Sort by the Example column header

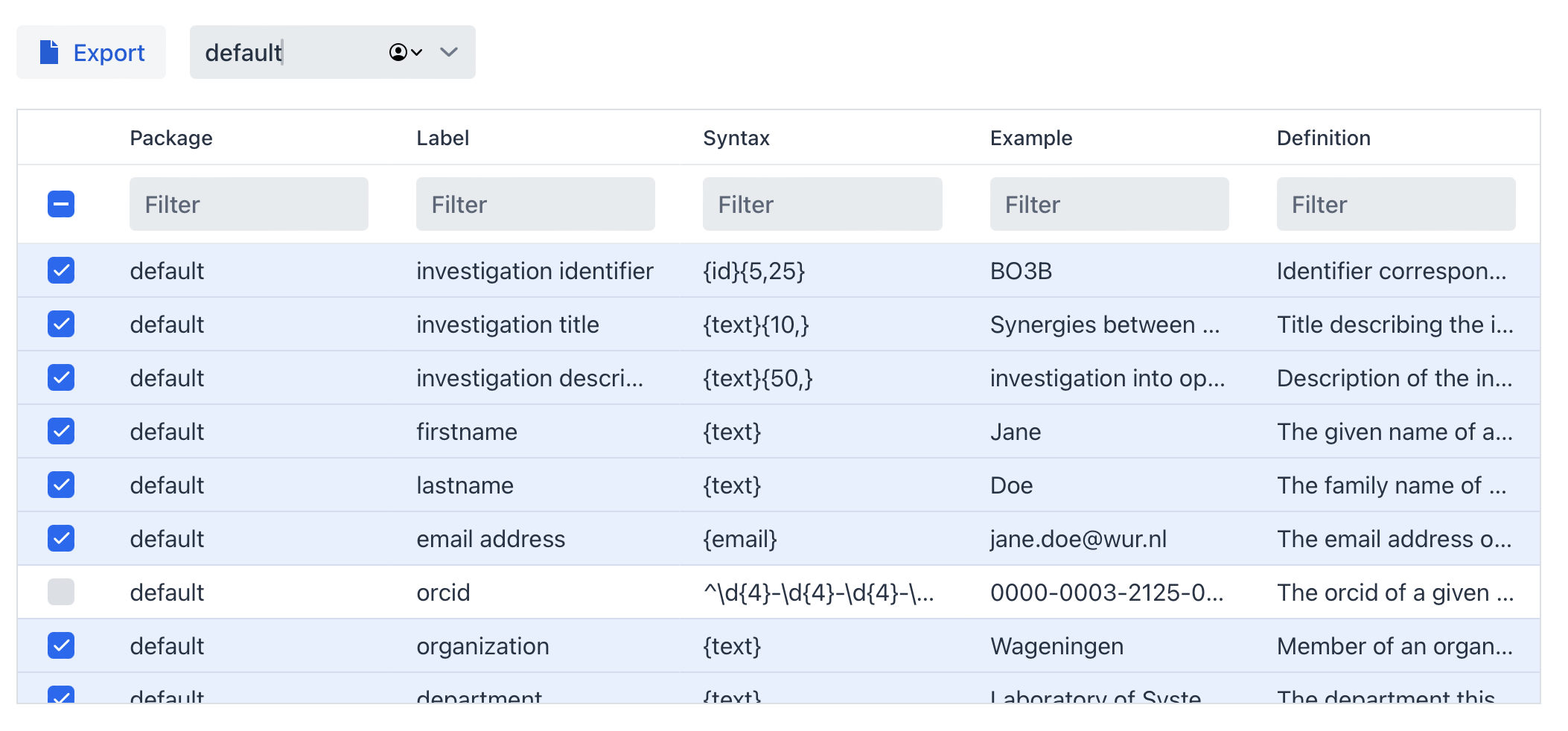(1031, 138)
